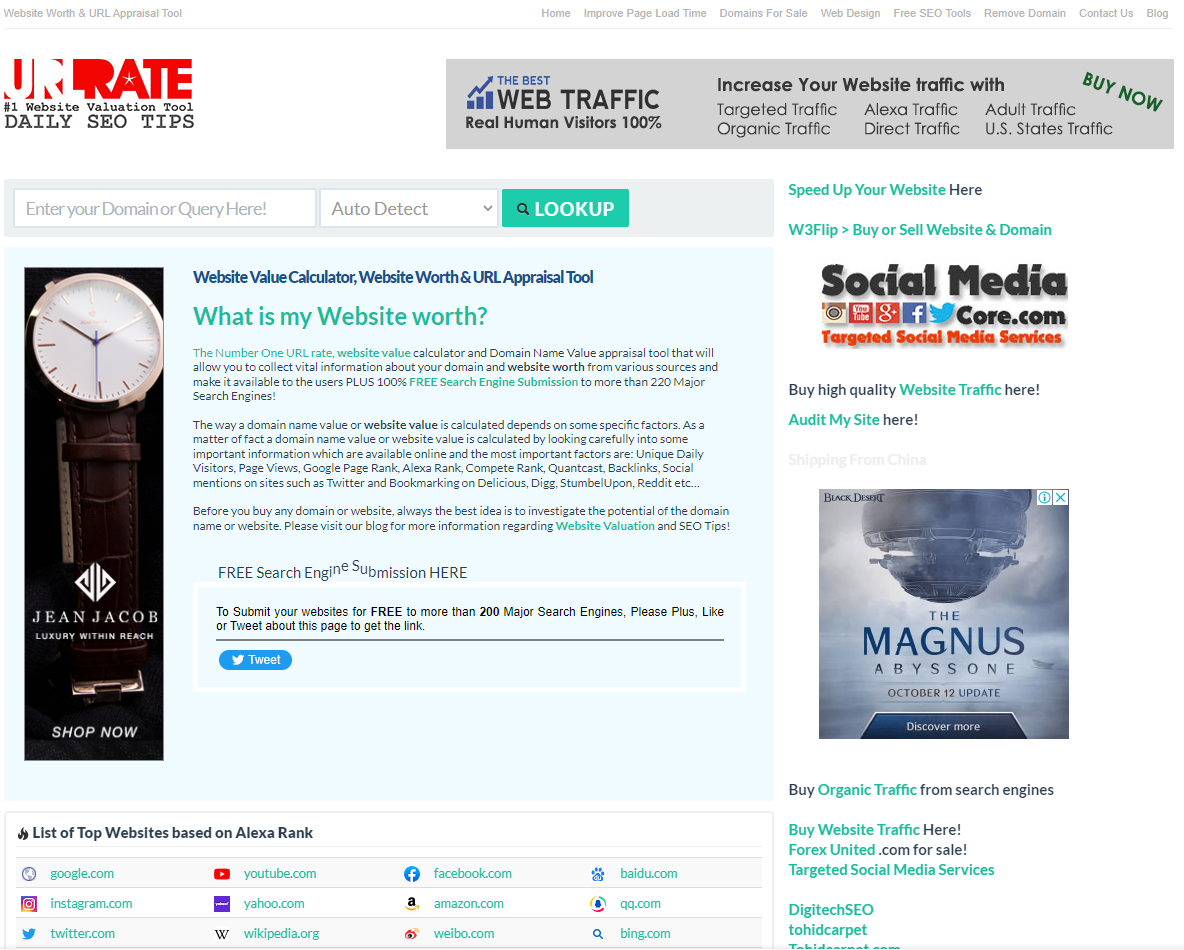The image size is (1184, 950).
Task: Click the Facebook favicon icon
Action: tap(412, 874)
